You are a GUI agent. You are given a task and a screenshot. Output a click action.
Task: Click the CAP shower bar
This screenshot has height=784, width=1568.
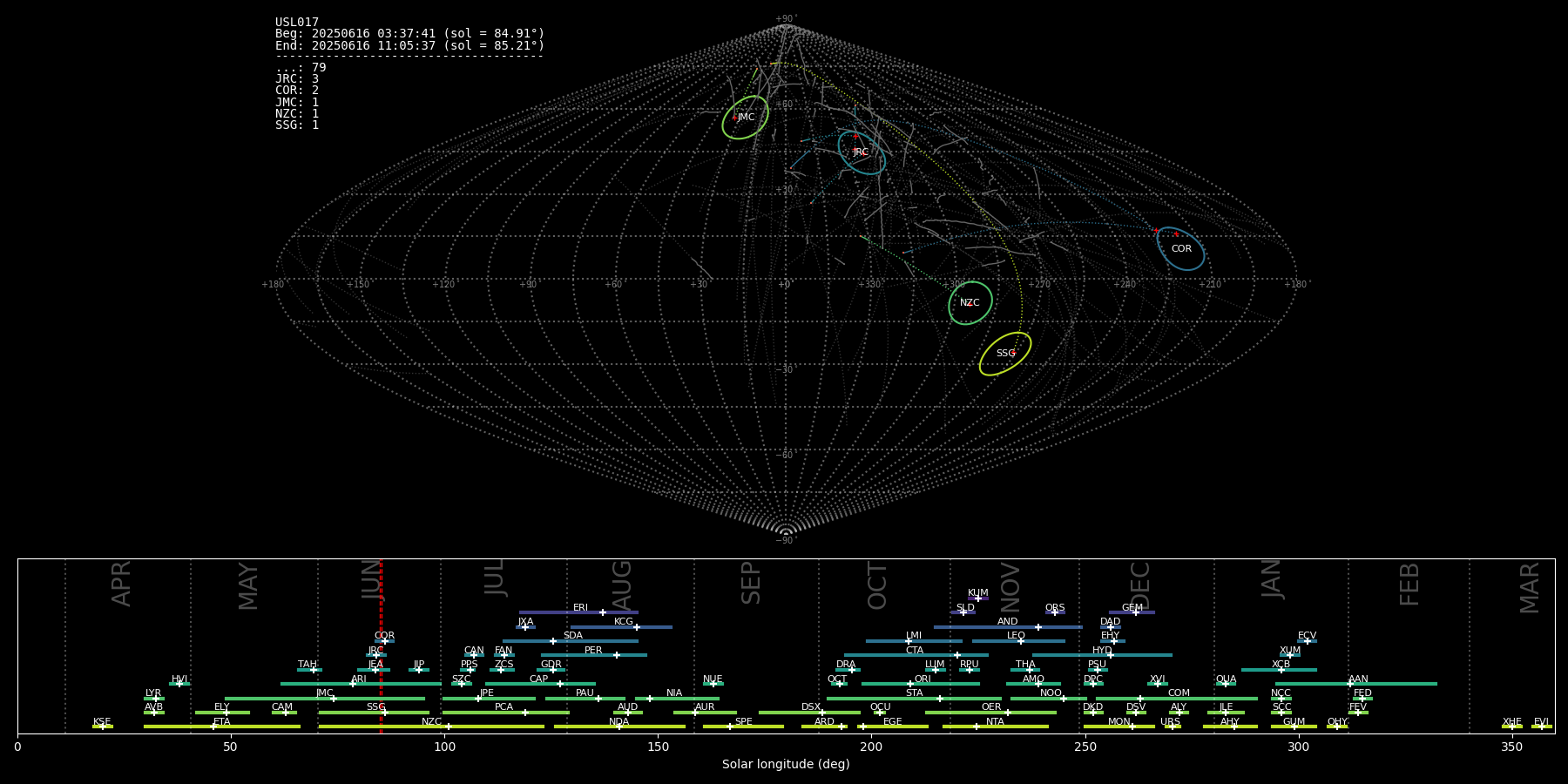click(x=540, y=684)
